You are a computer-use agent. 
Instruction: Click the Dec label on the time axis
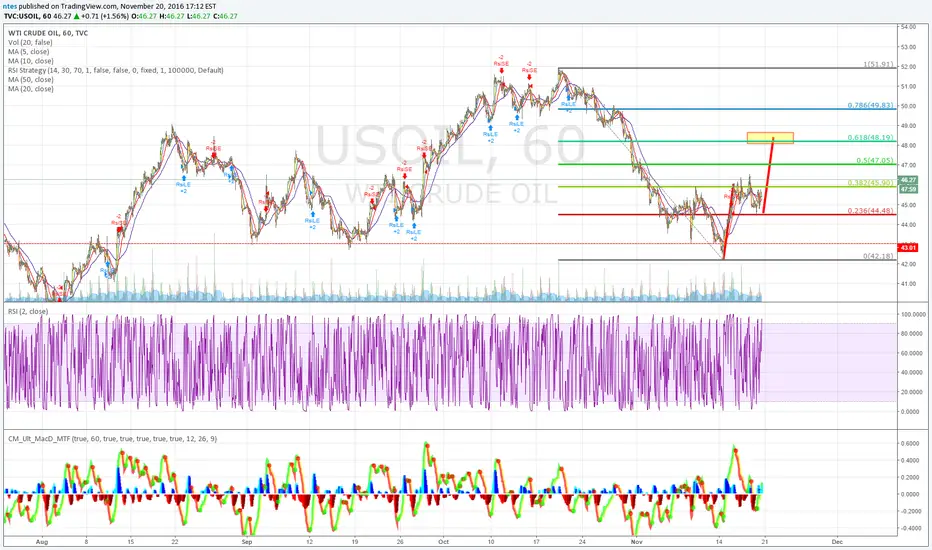[837, 542]
